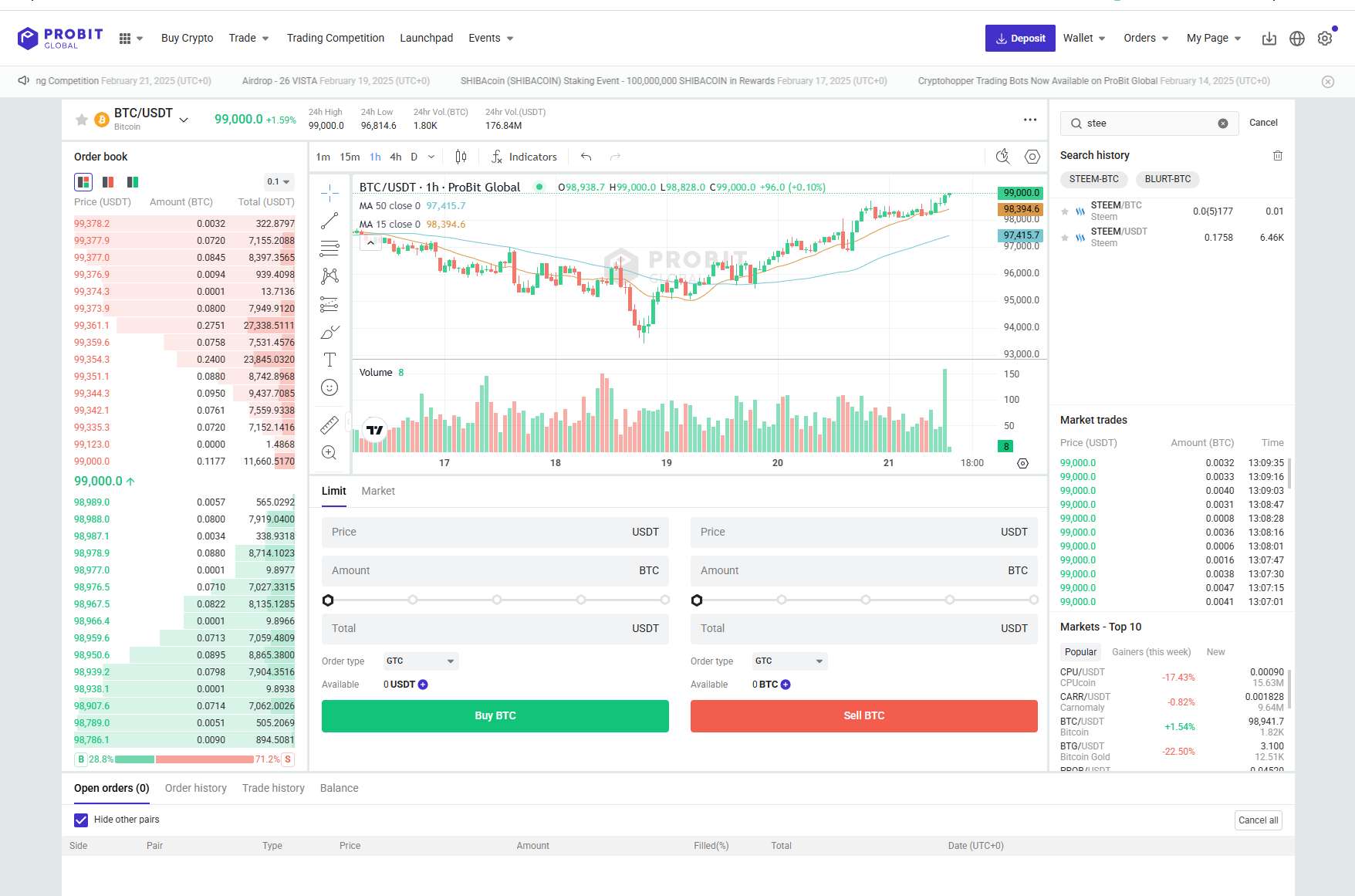The width and height of the screenshot is (1355, 896).
Task: Select the New markets tab
Action: coord(1216,652)
